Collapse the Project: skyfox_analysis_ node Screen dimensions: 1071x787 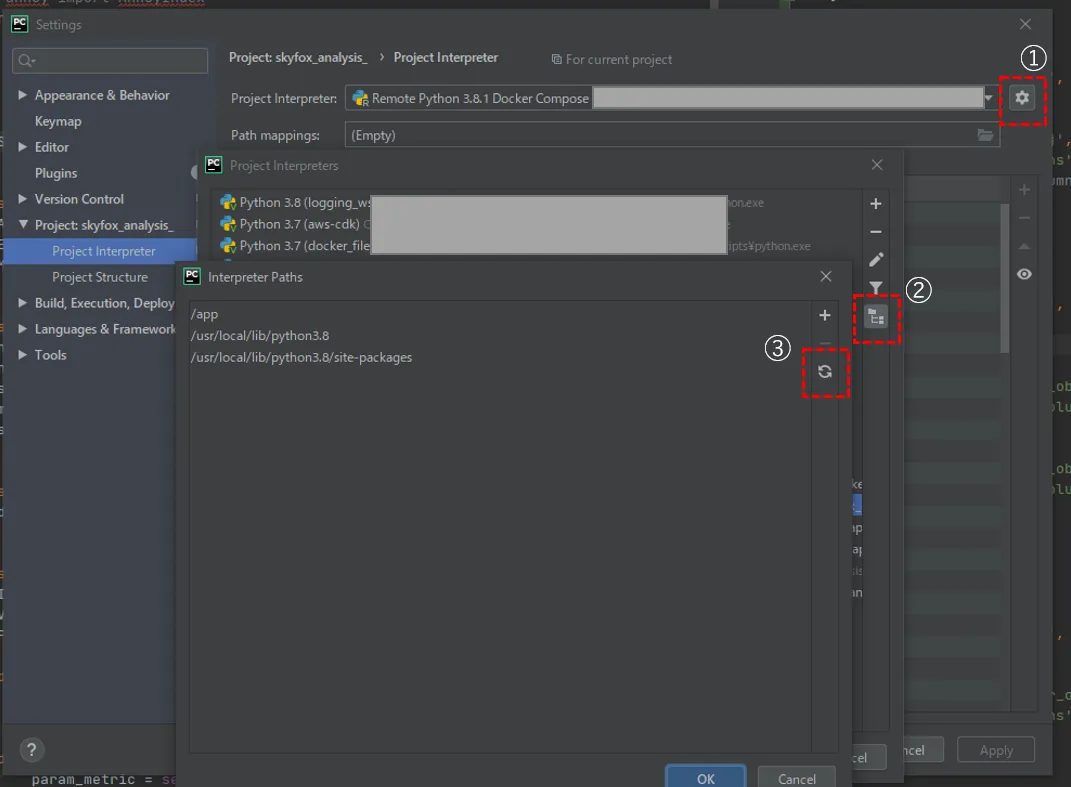pyautogui.click(x=23, y=225)
